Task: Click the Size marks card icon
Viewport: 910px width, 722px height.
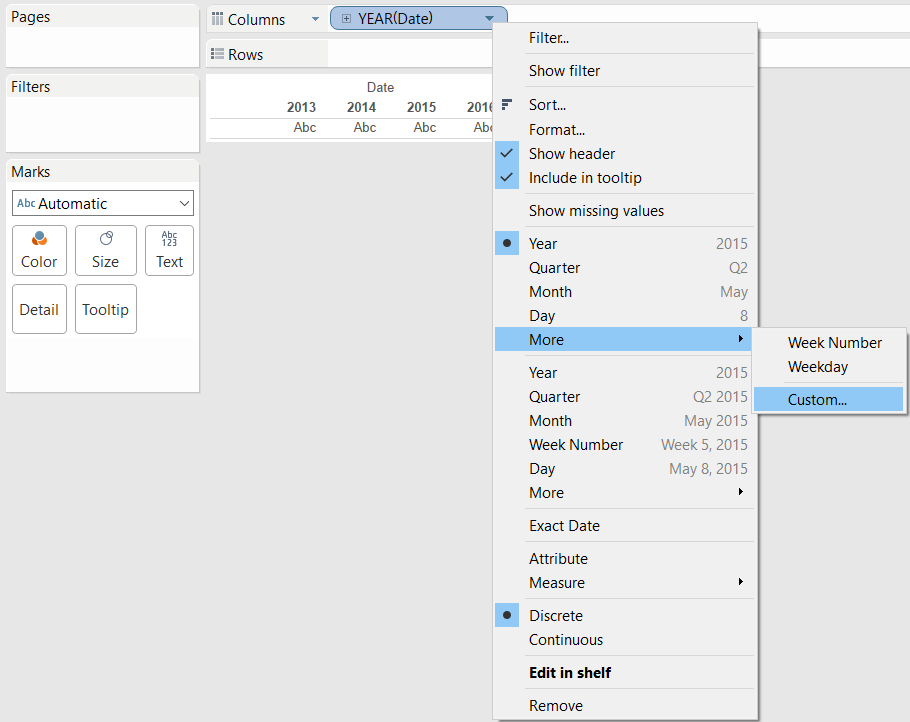Action: click(105, 239)
